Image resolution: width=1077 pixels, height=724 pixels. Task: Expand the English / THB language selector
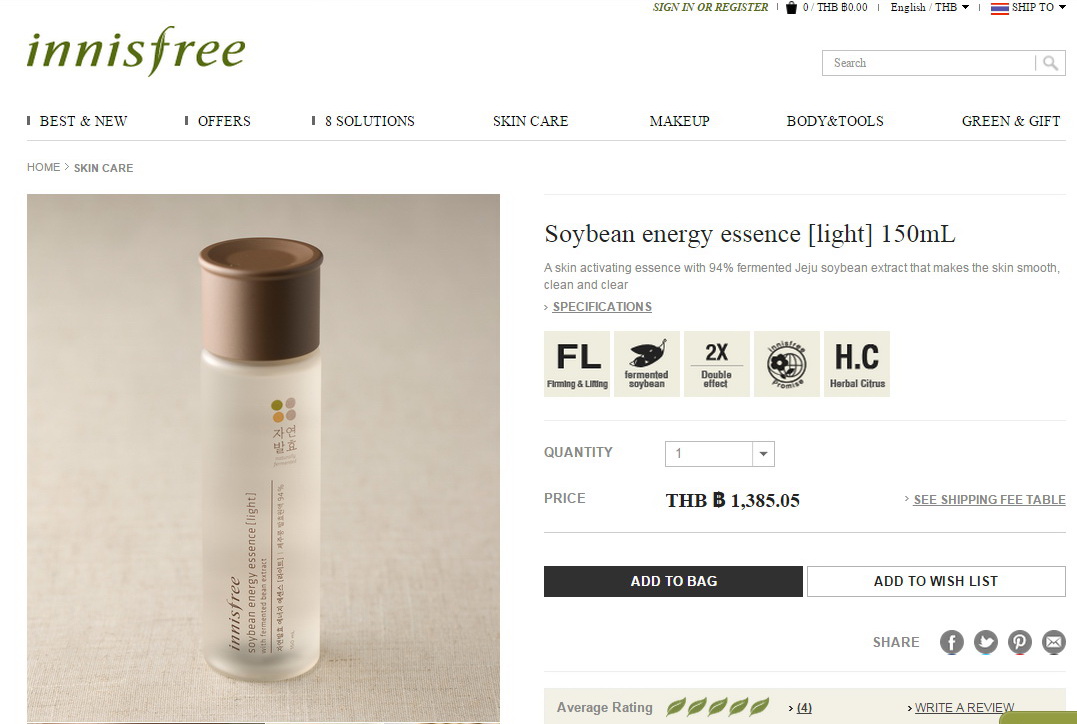(930, 8)
